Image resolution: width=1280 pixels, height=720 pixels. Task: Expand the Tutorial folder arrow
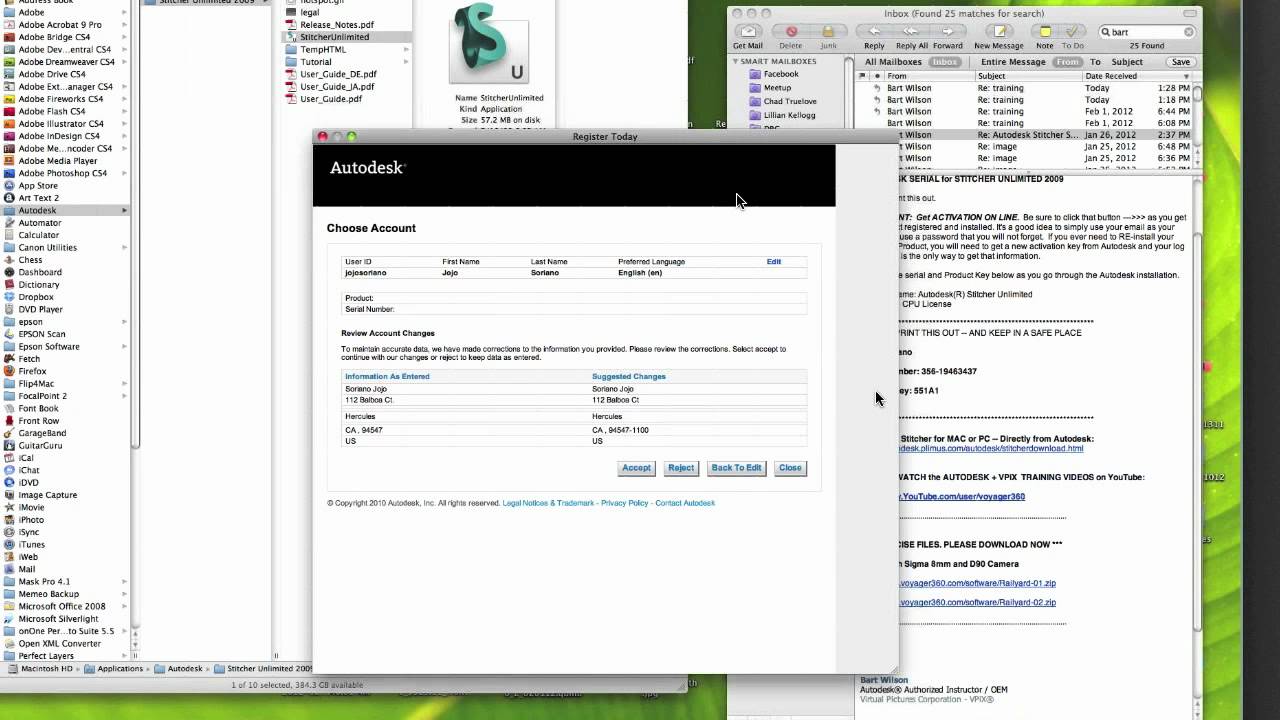point(405,62)
